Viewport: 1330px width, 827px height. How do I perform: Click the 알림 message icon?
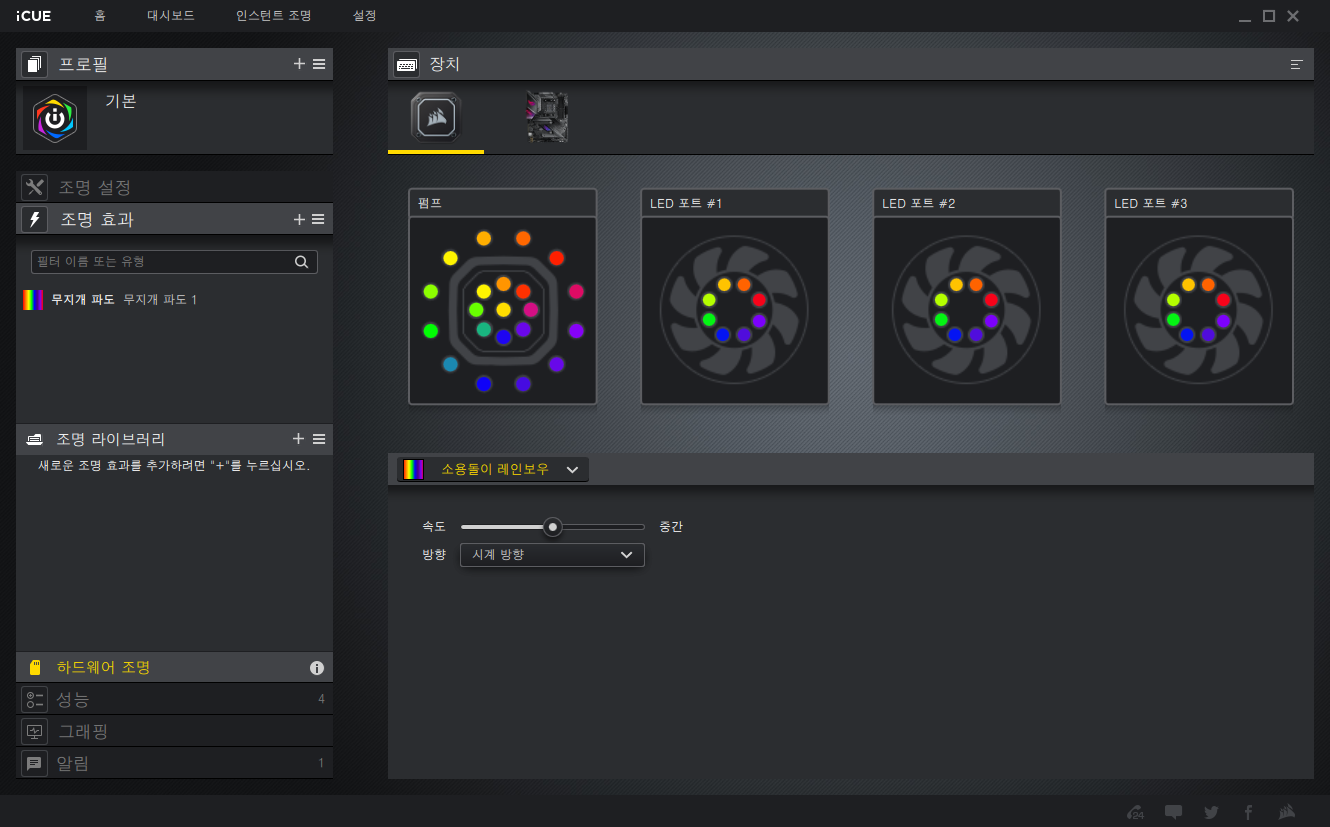(x=34, y=763)
